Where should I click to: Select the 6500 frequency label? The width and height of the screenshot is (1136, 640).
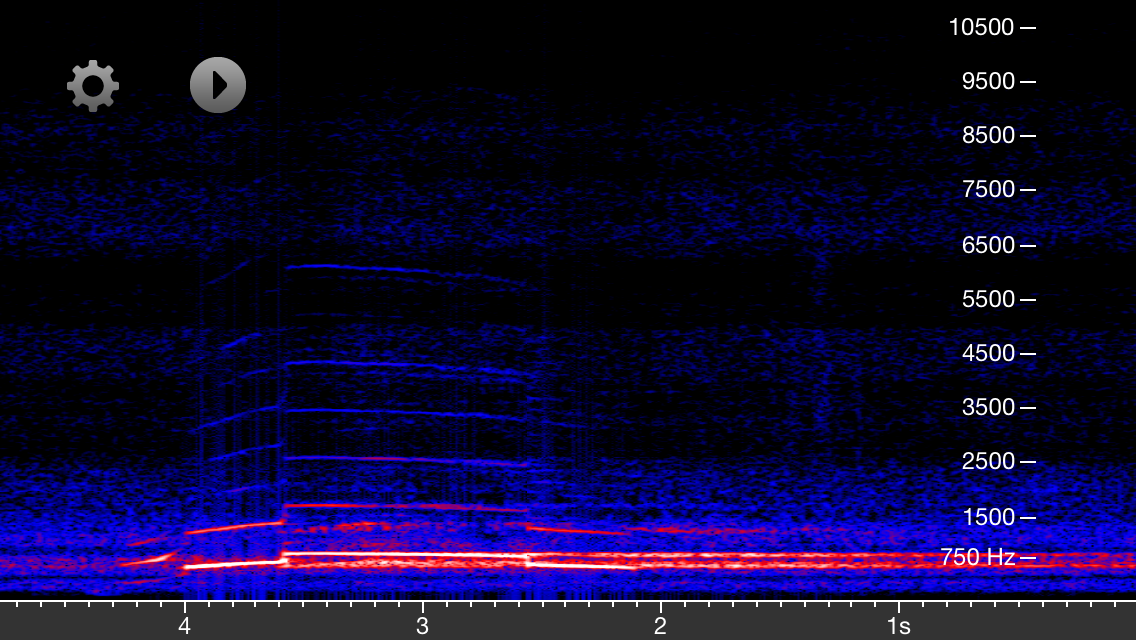[x=987, y=244]
